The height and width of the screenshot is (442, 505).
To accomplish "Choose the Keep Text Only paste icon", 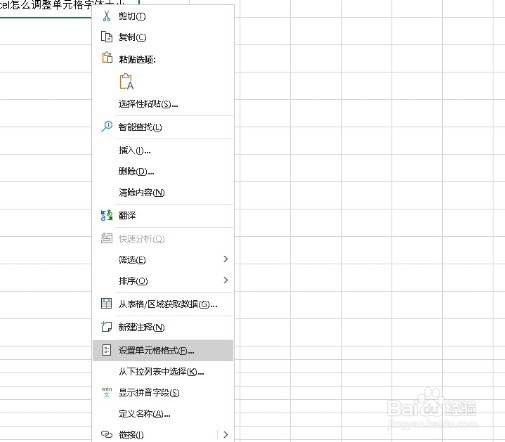I will [x=126, y=81].
